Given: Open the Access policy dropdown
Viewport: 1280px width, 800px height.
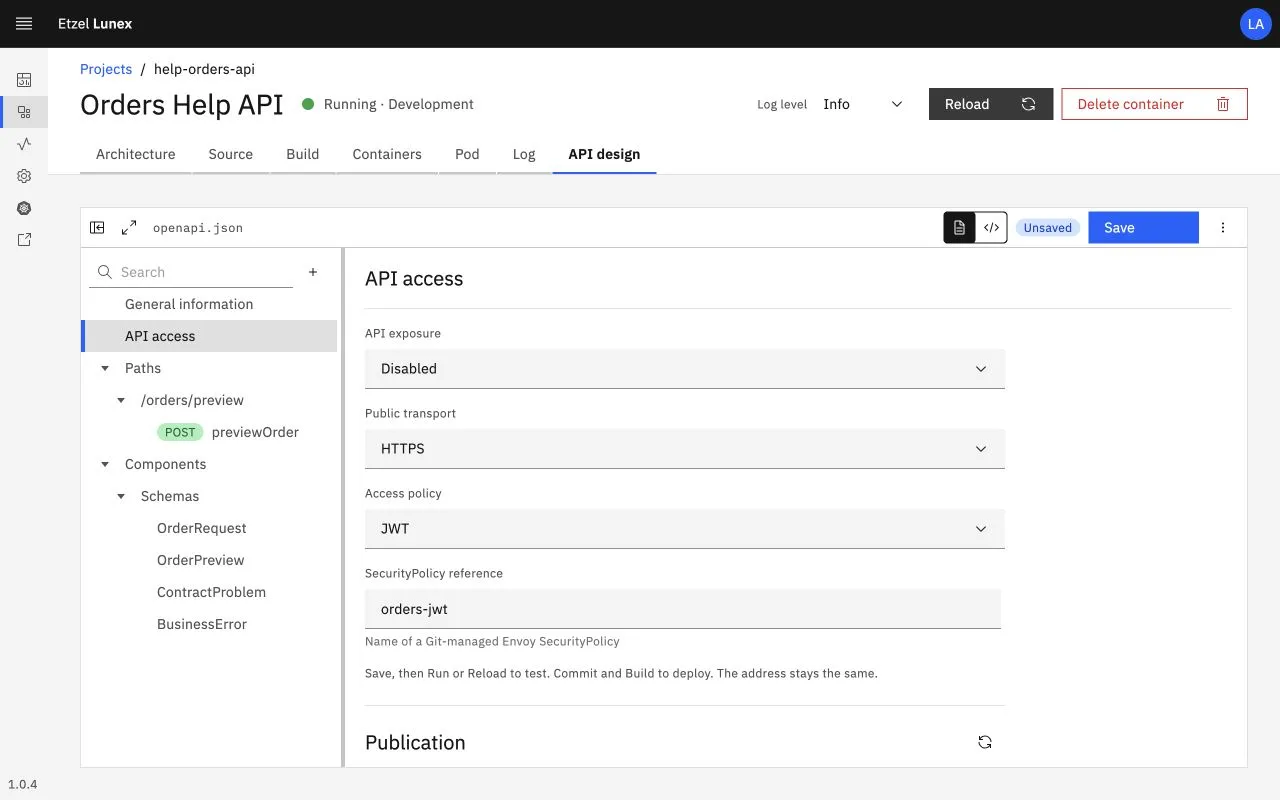Looking at the screenshot, I should [685, 528].
